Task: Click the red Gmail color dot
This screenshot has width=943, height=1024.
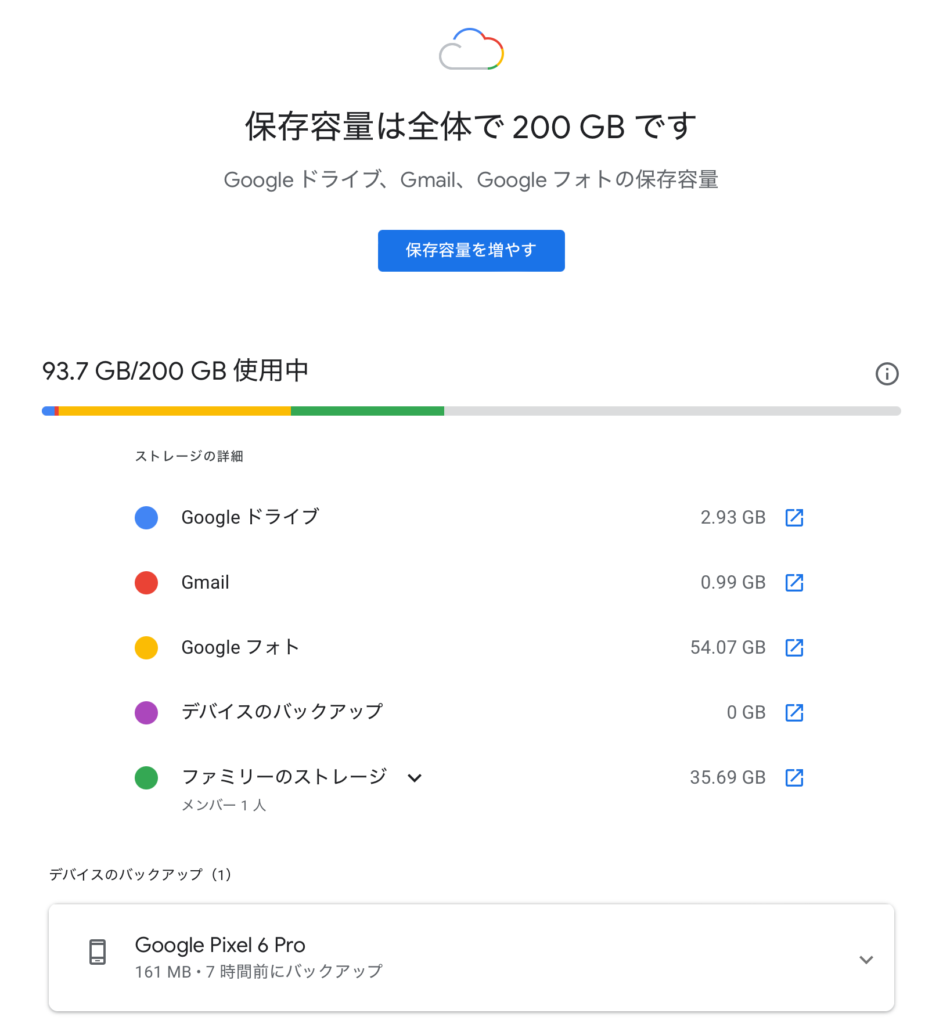Action: click(x=146, y=583)
